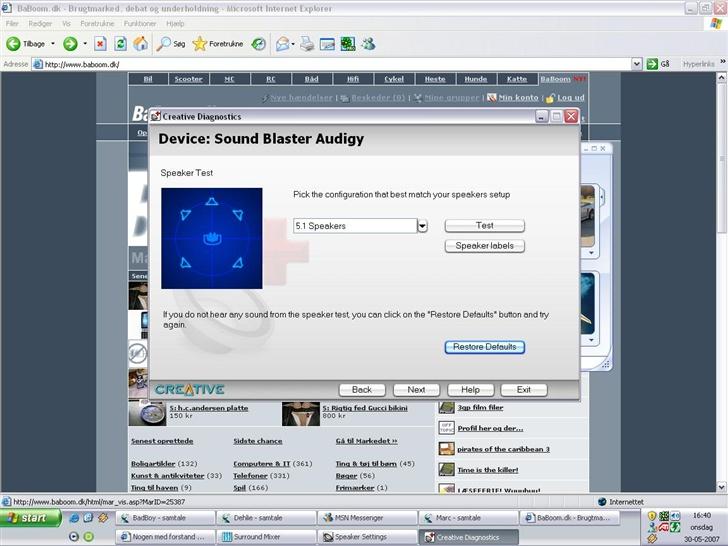Click the browser Stop icon

tap(100, 44)
